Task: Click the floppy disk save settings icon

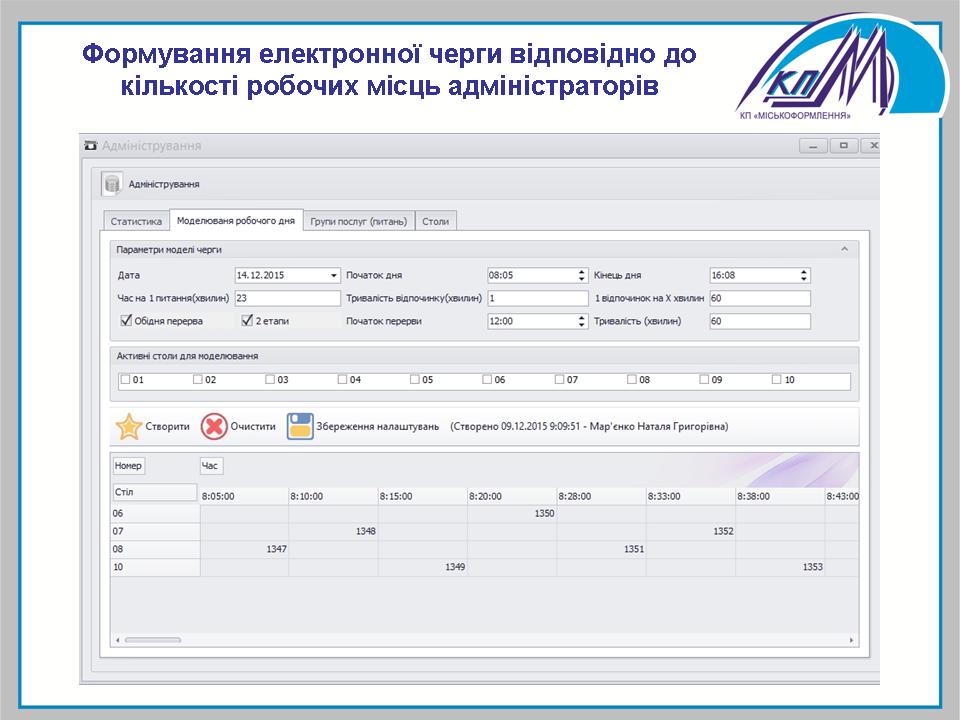Action: 301,426
